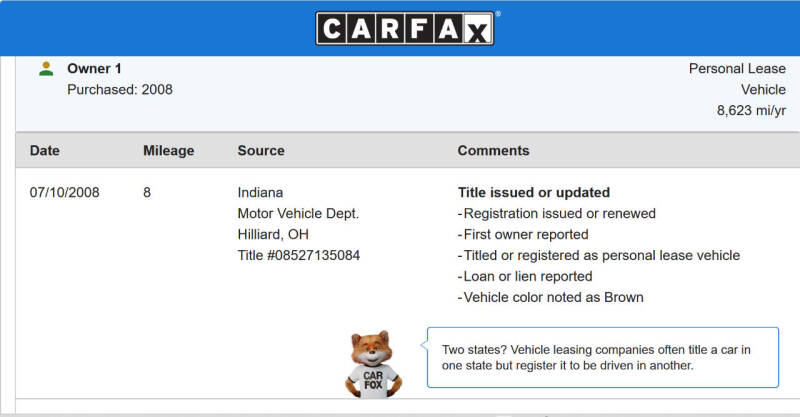Click the Car Fox mascot image
Viewport: 800px width, 417px height.
pyautogui.click(x=373, y=364)
